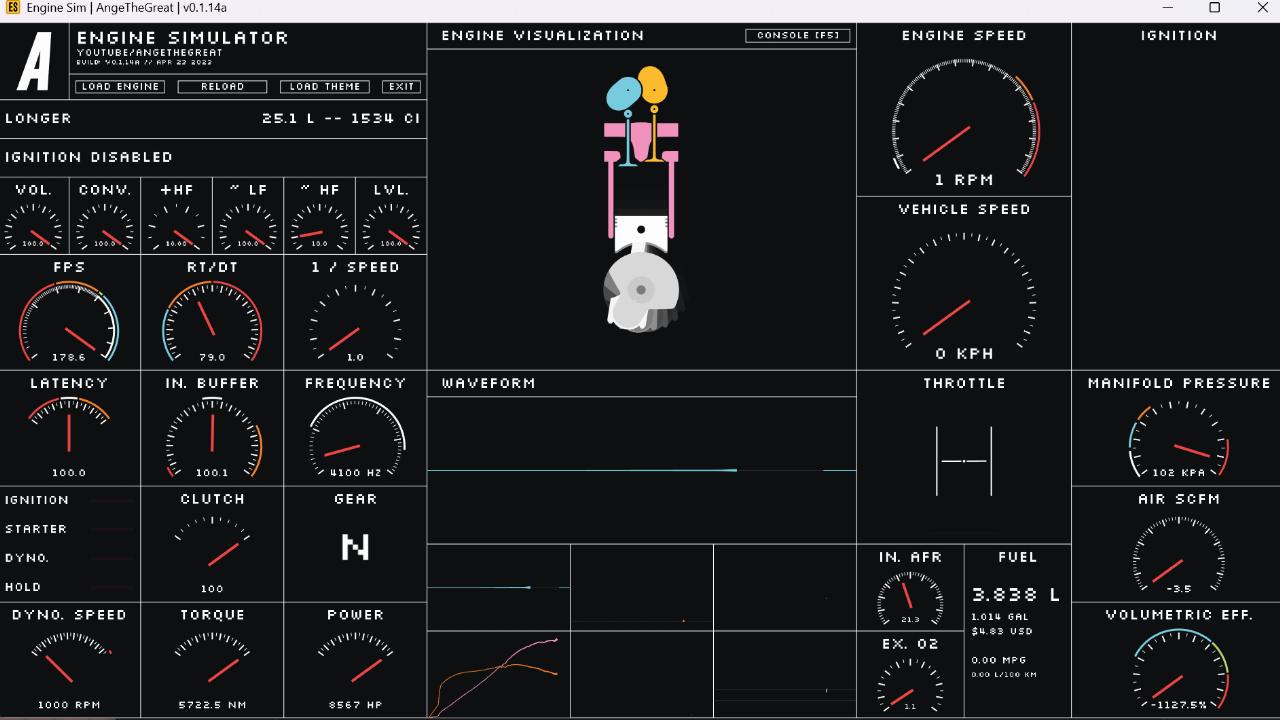Click the Volumetric Eff. gauge

(1178, 671)
